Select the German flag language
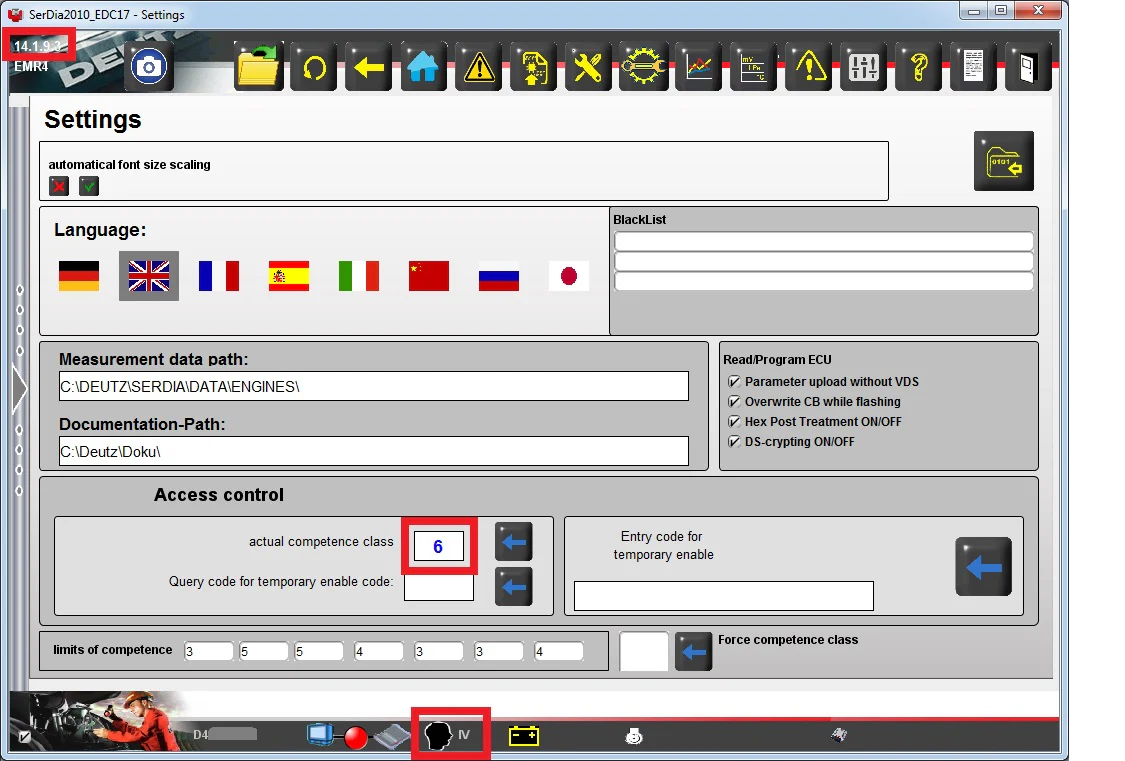 [79, 276]
